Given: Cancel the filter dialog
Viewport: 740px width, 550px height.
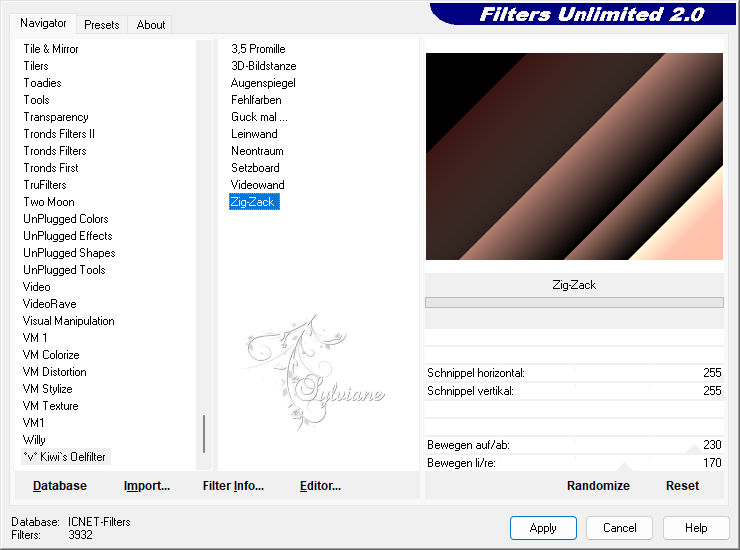Looking at the screenshot, I should coord(620,528).
